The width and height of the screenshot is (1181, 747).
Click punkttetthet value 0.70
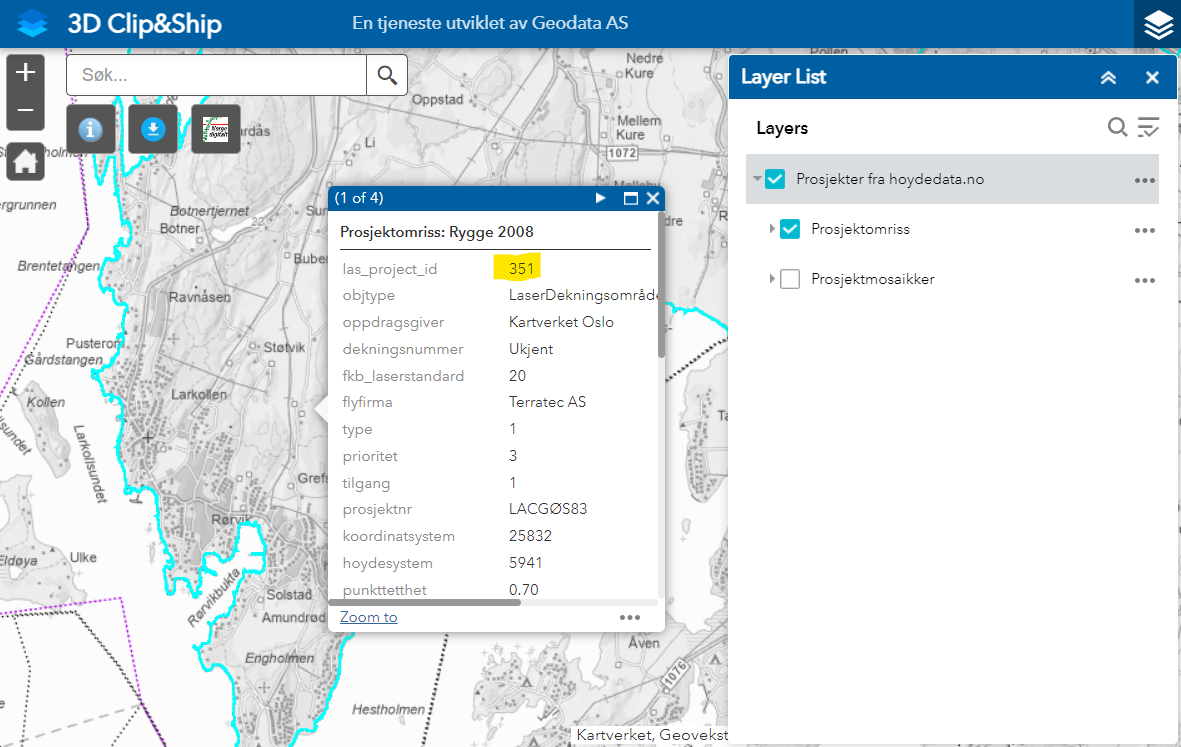point(523,590)
